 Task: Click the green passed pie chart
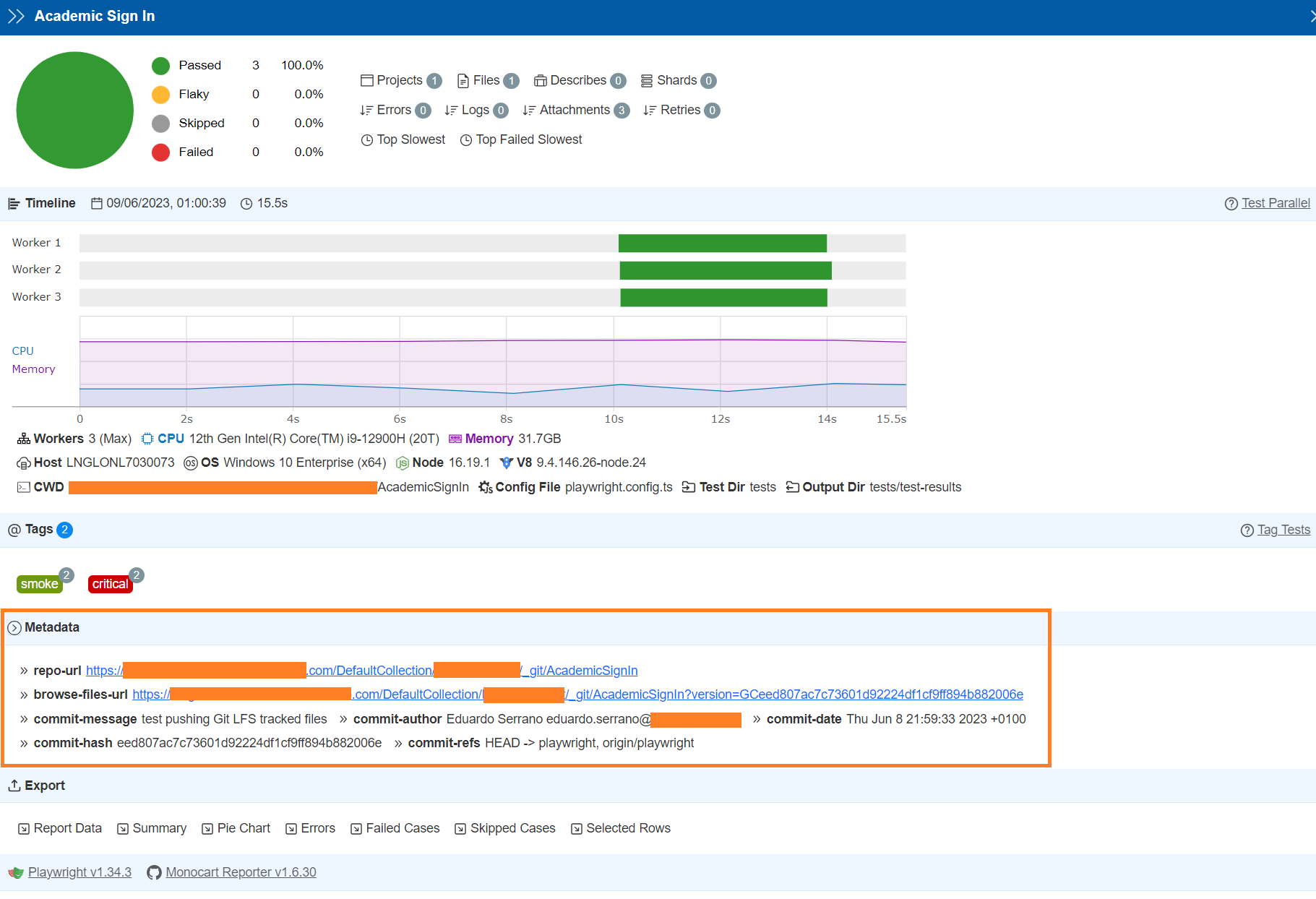[74, 110]
